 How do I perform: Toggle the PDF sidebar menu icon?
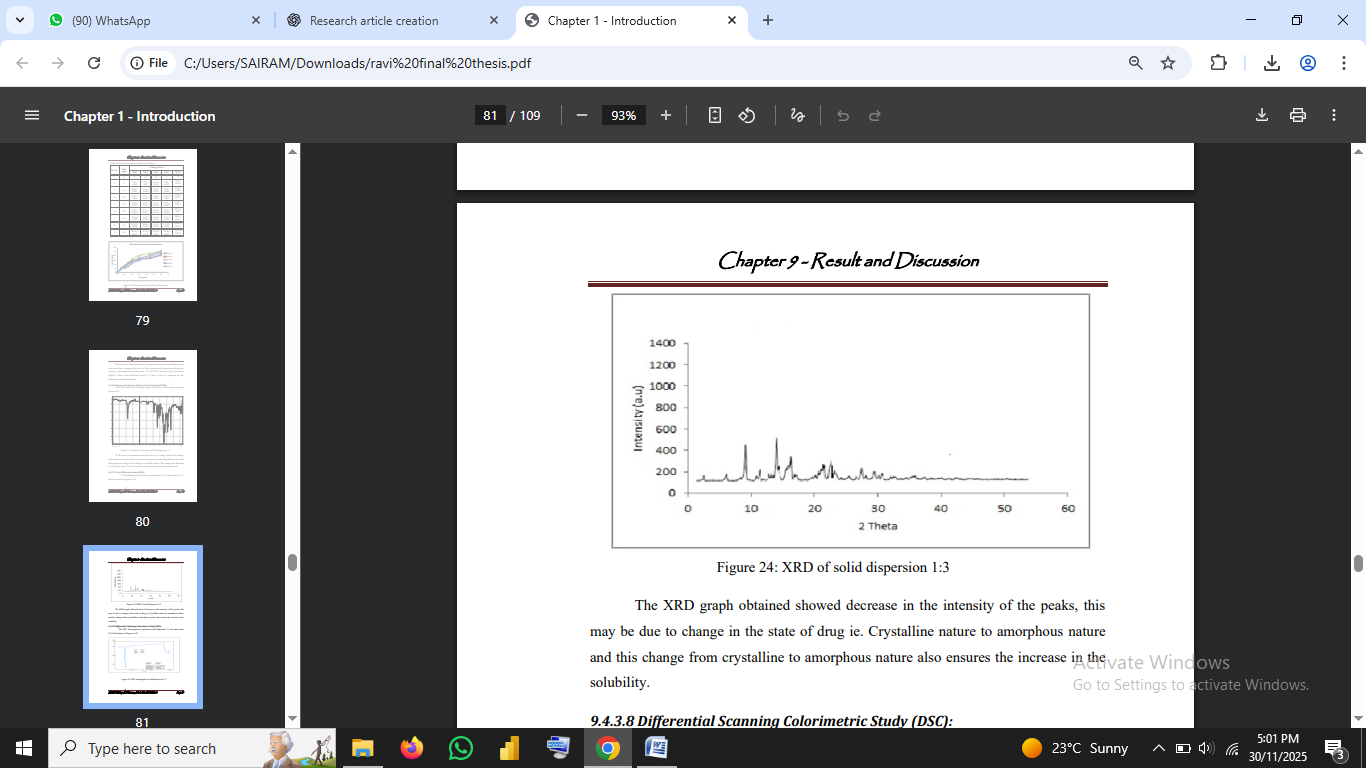(x=32, y=116)
